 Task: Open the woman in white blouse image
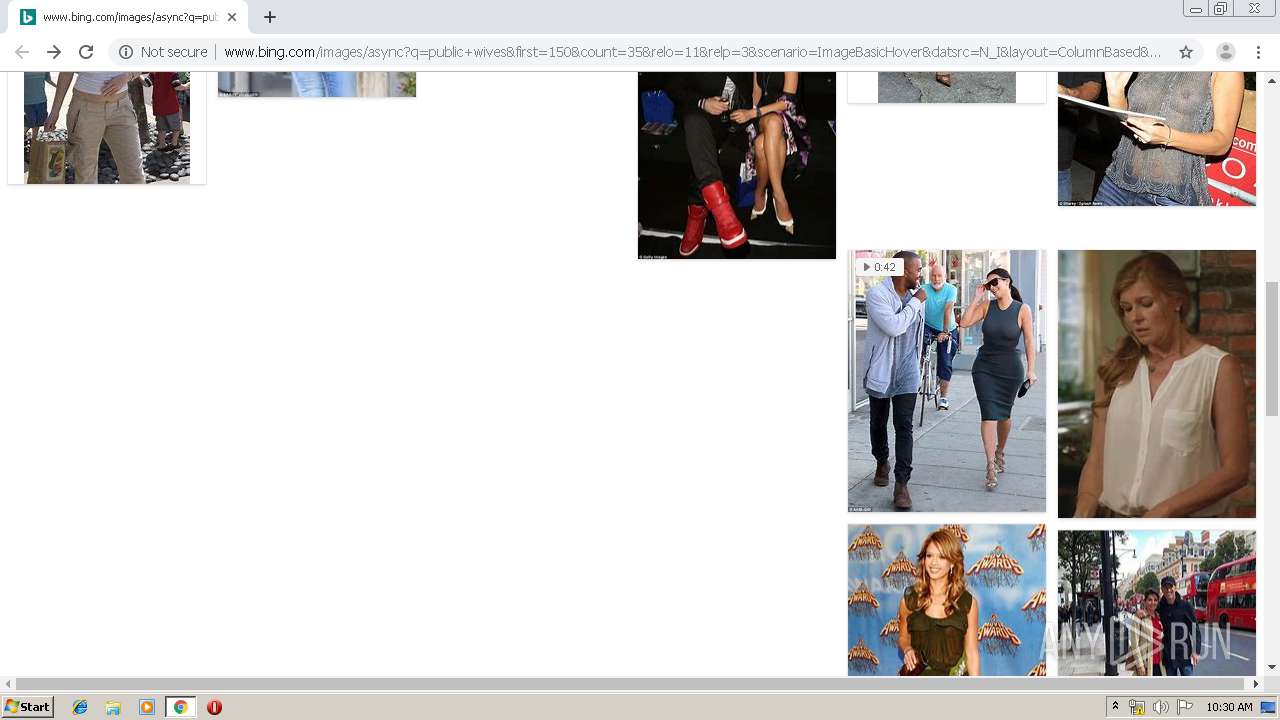[1157, 384]
